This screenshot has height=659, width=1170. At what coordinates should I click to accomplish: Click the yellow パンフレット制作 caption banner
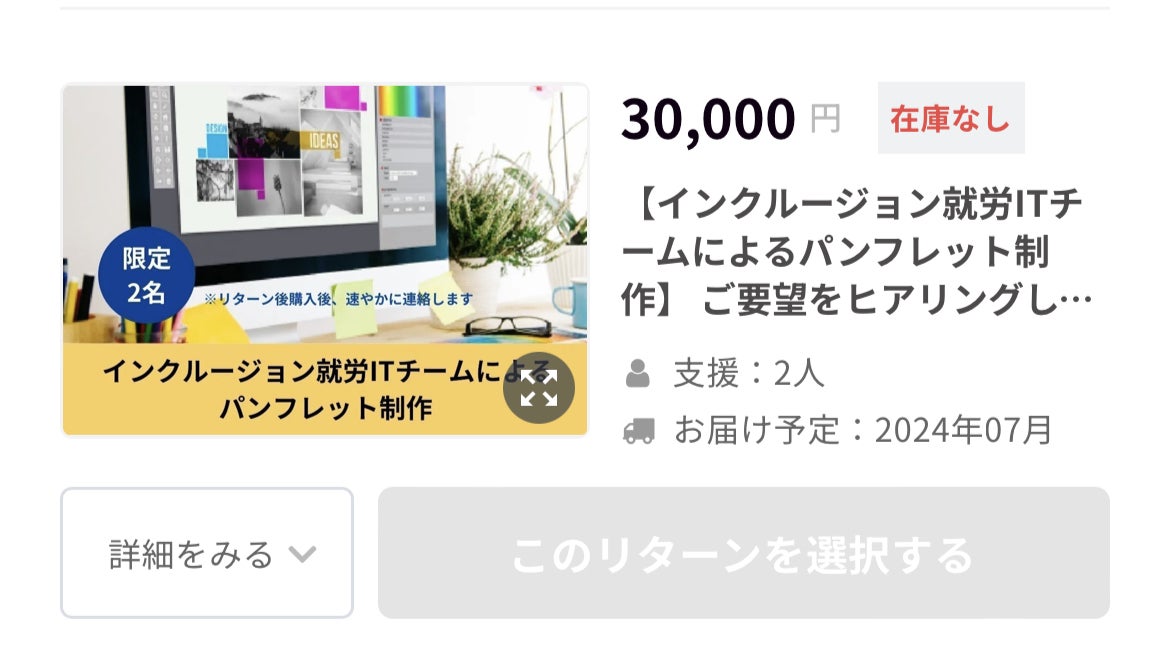click(325, 389)
